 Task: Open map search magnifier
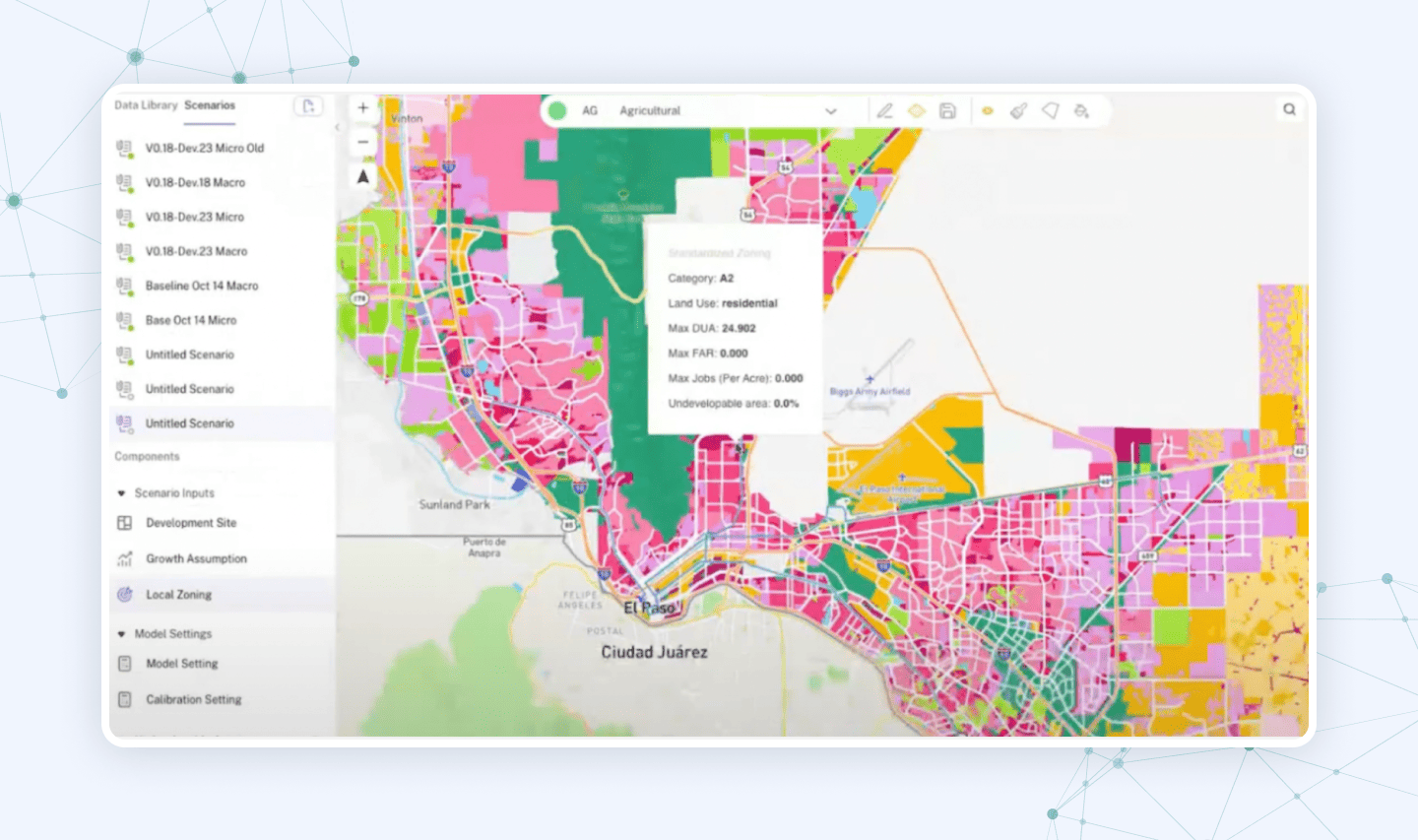point(1289,109)
